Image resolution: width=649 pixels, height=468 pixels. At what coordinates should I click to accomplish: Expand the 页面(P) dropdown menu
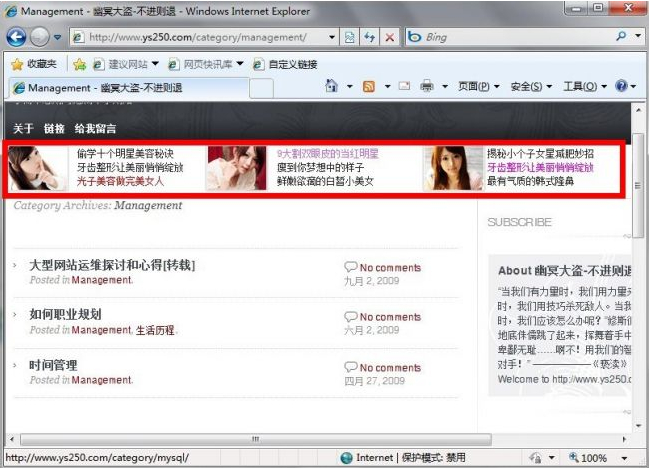[x=479, y=87]
